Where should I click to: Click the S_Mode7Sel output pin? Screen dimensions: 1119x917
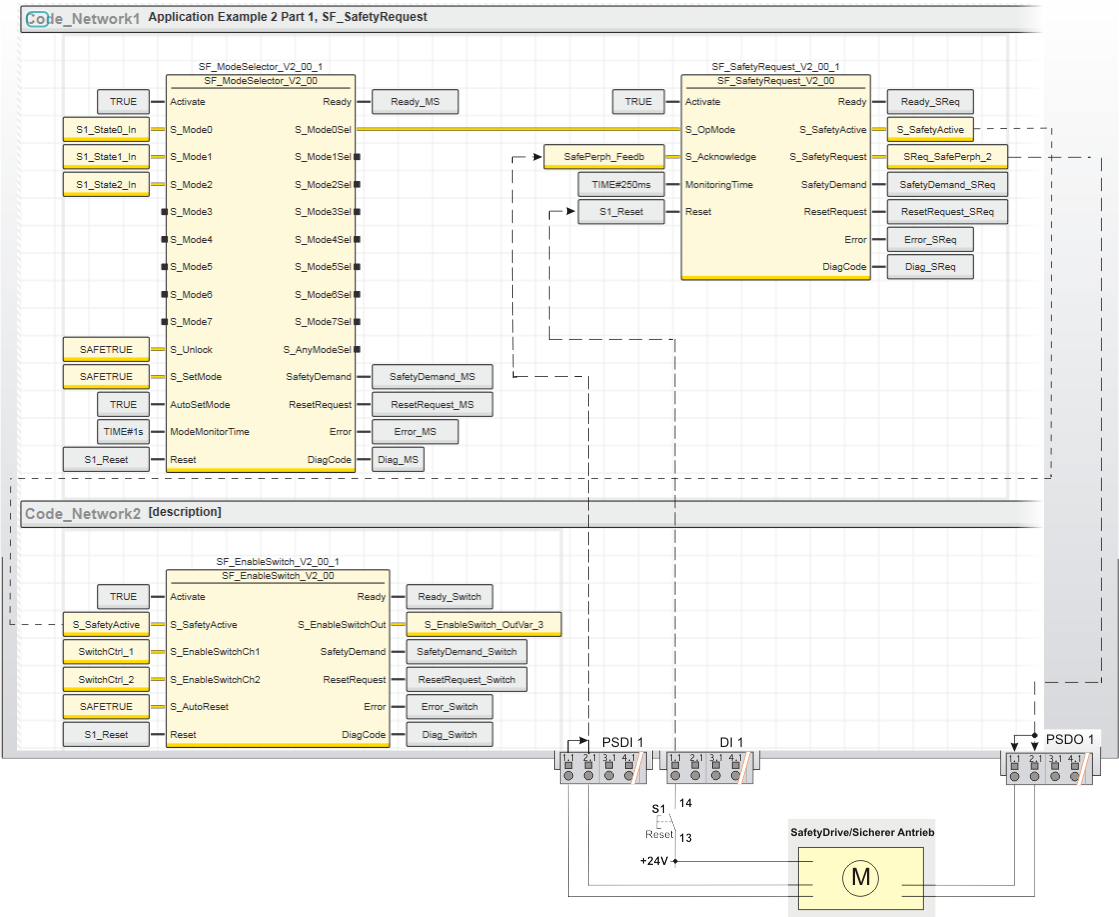pyautogui.click(x=357, y=322)
